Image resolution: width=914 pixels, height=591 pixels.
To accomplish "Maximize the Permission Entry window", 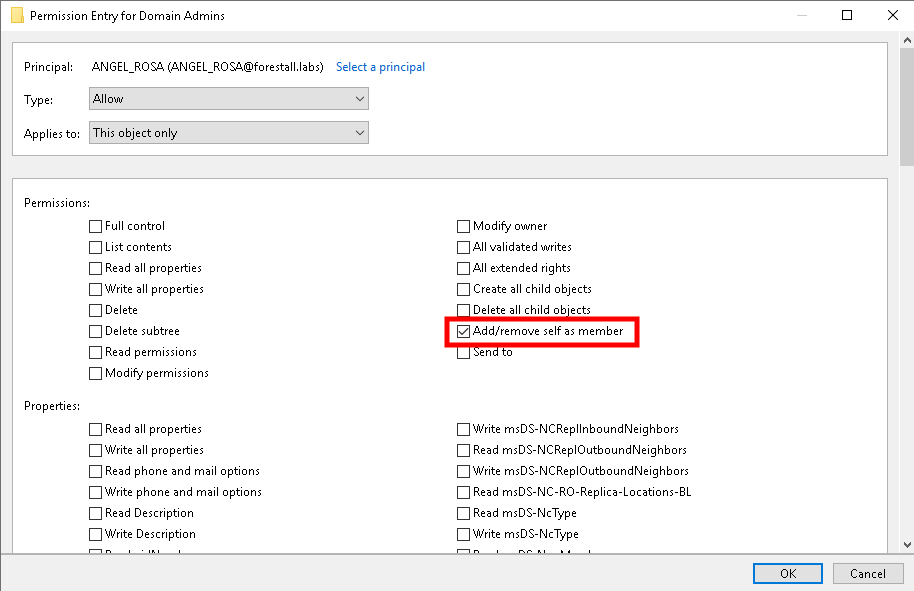I will point(847,16).
